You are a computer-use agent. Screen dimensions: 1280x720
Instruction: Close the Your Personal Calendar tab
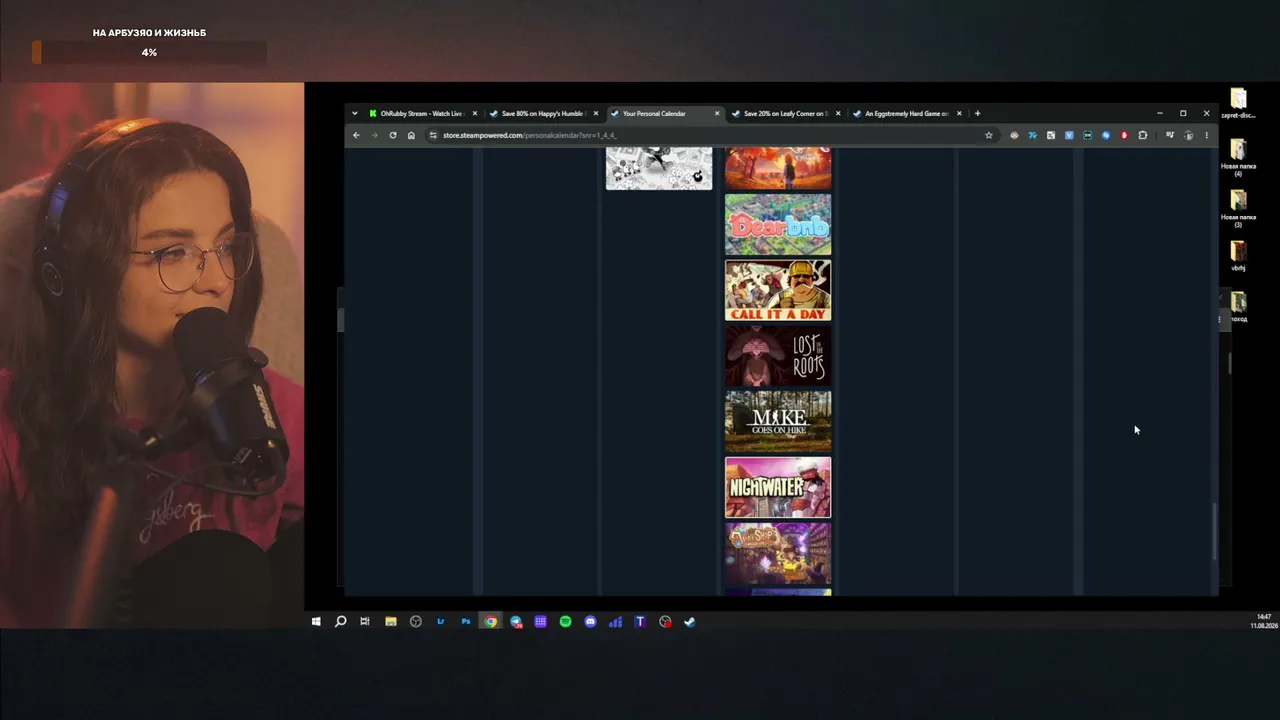tap(717, 113)
